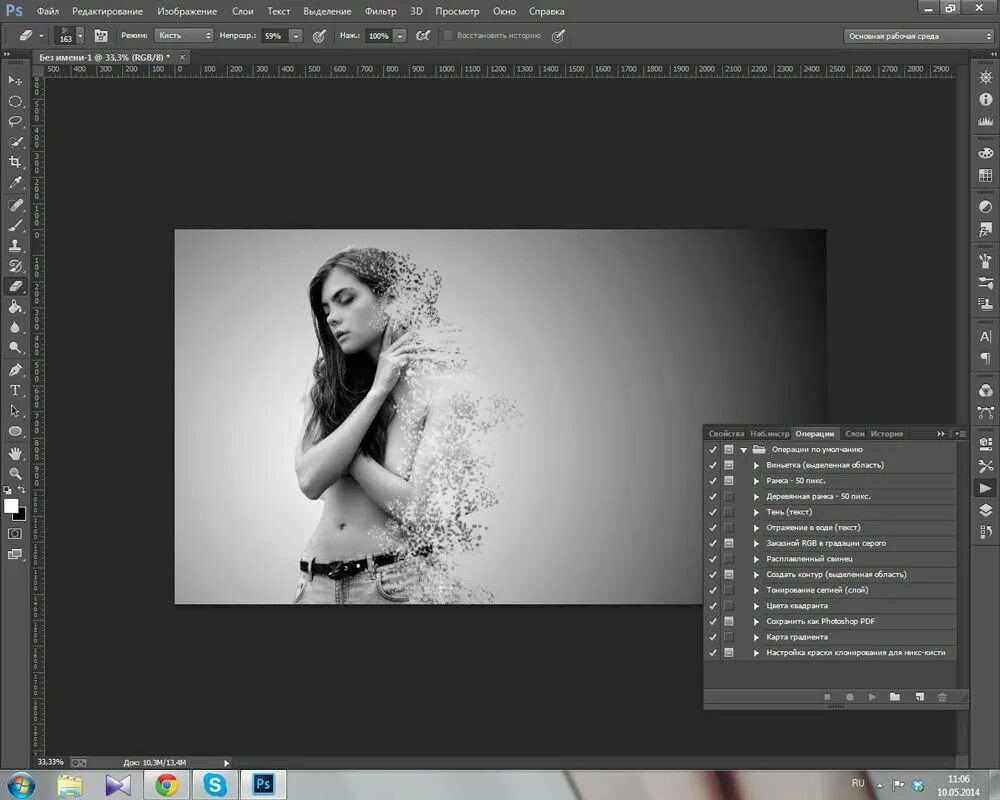1000x800 pixels.
Task: Click the stop recording button in Actions
Action: (827, 697)
